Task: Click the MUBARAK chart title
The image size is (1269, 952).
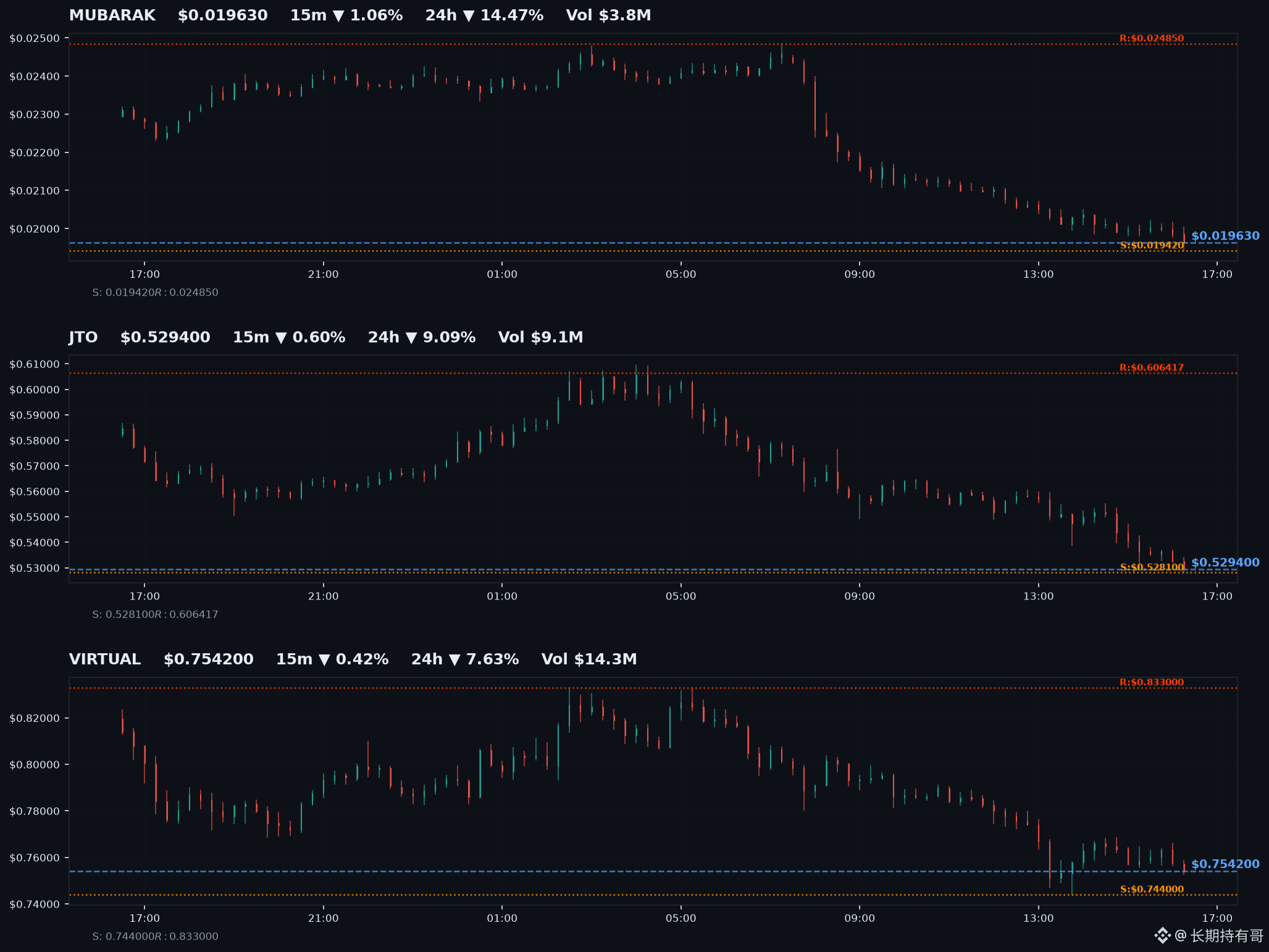Action: click(x=112, y=15)
